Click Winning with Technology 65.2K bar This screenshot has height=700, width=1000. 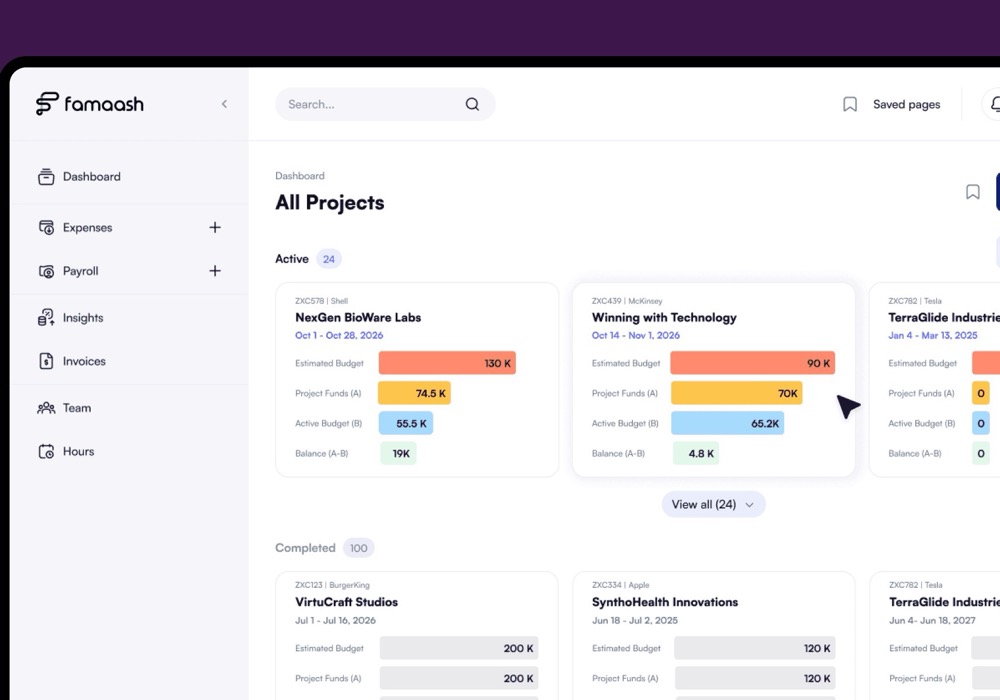[x=728, y=423]
